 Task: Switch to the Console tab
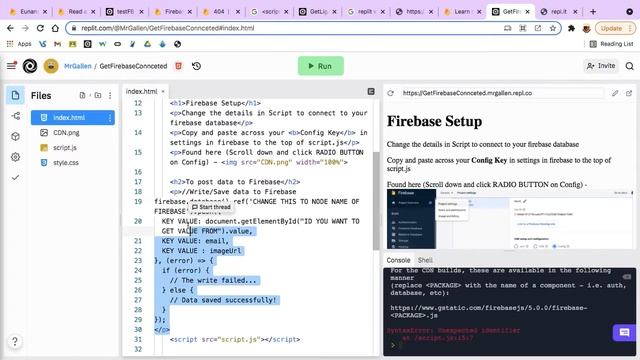coord(398,260)
